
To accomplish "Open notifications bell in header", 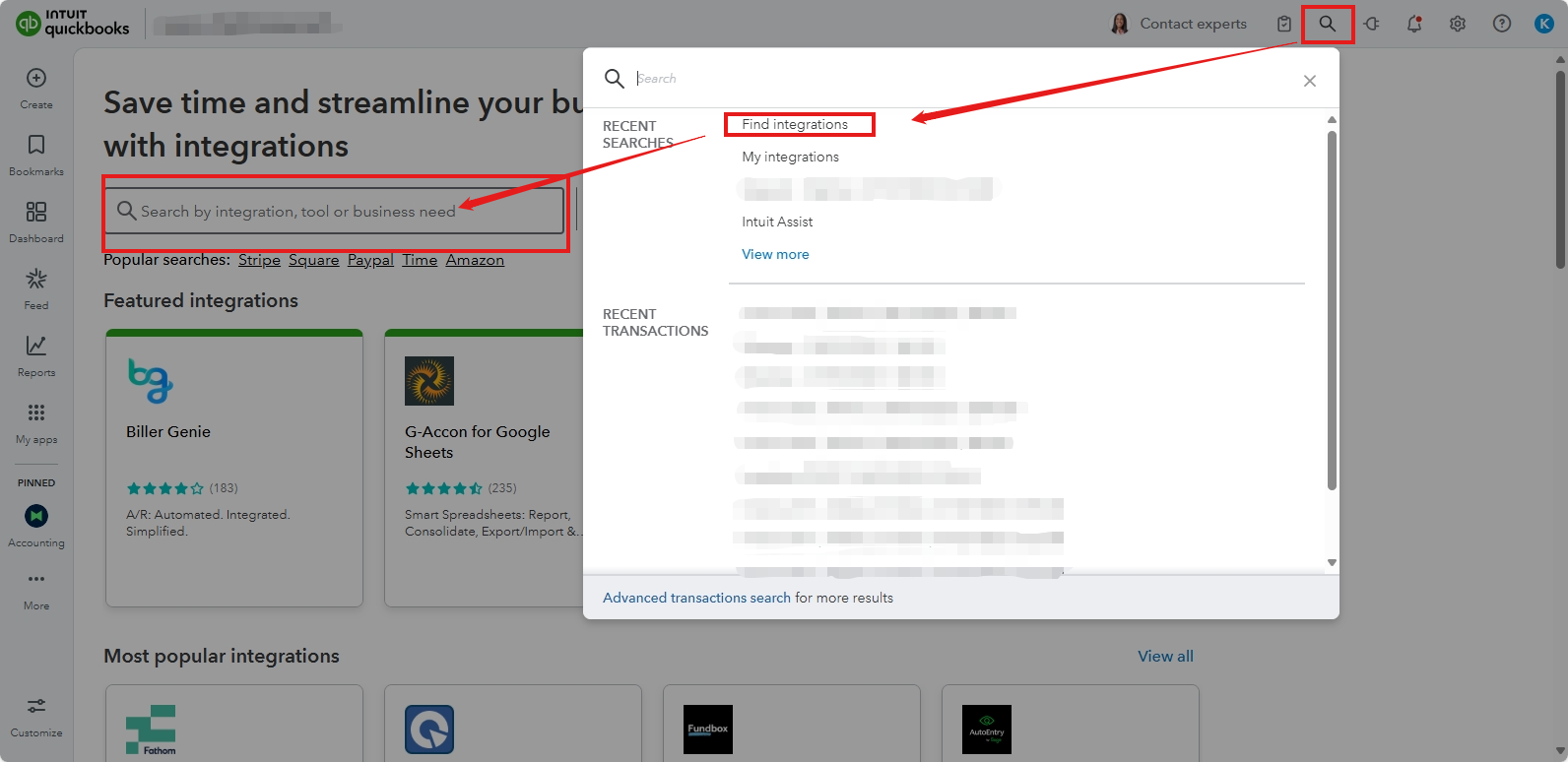I will pyautogui.click(x=1414, y=24).
